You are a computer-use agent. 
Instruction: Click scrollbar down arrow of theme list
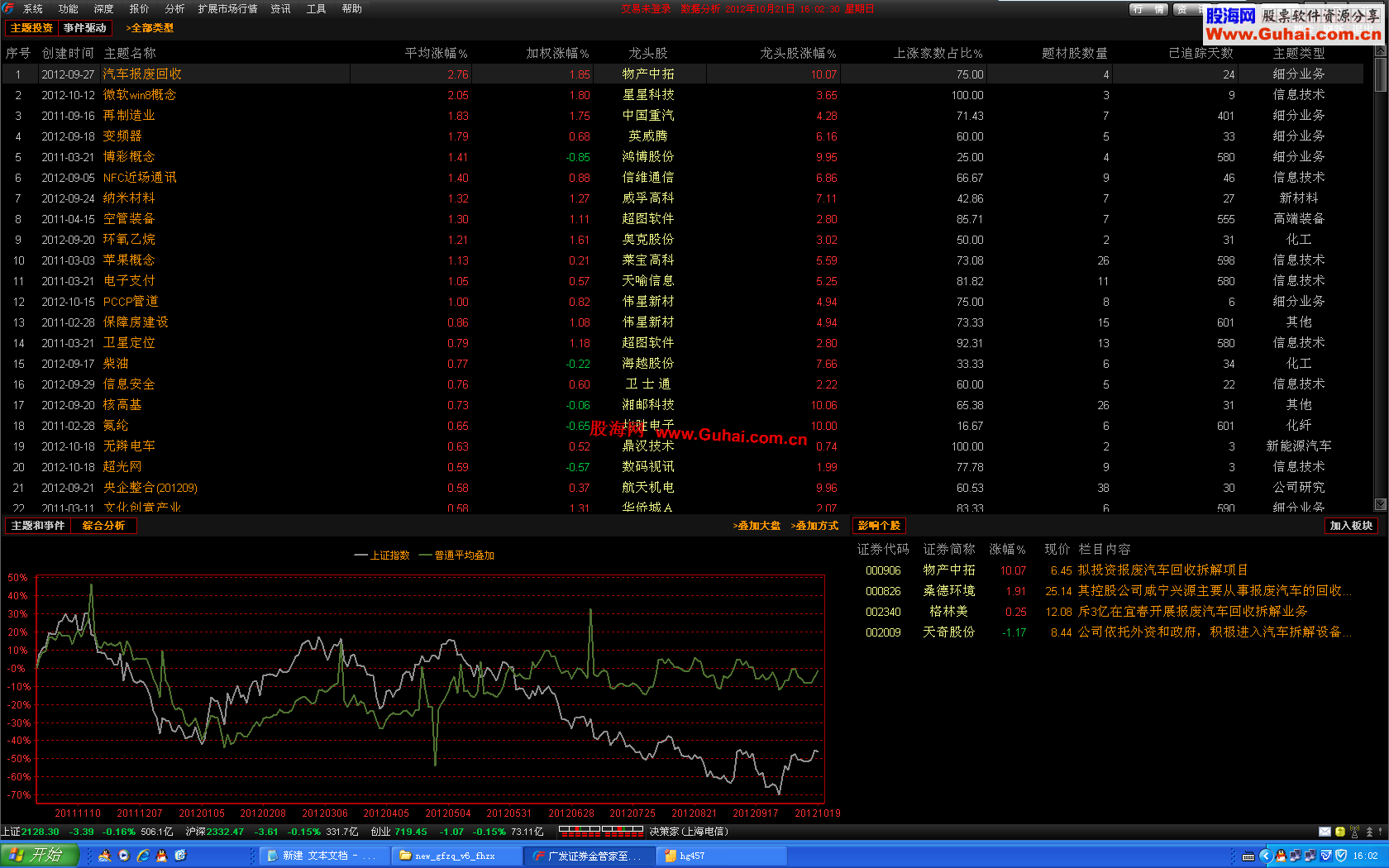click(x=1380, y=504)
